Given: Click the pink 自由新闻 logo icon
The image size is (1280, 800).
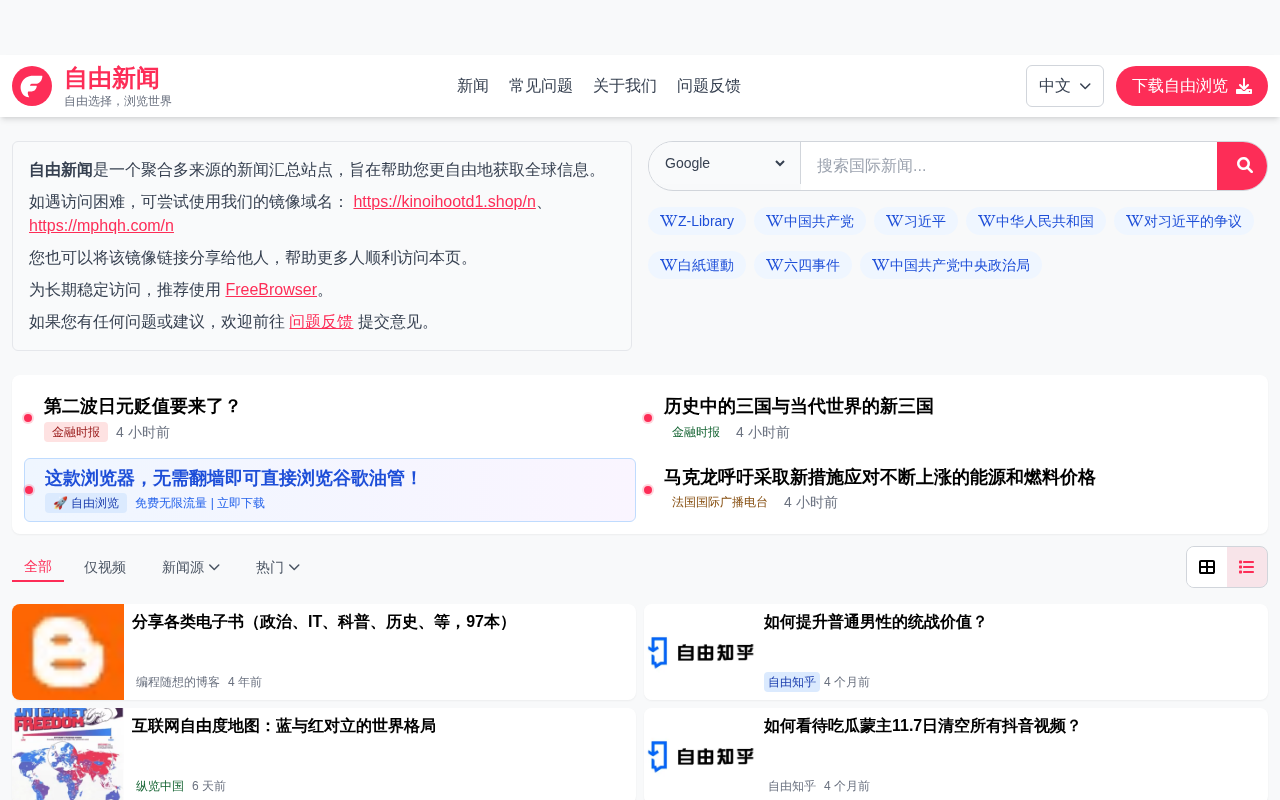Looking at the screenshot, I should pyautogui.click(x=32, y=86).
